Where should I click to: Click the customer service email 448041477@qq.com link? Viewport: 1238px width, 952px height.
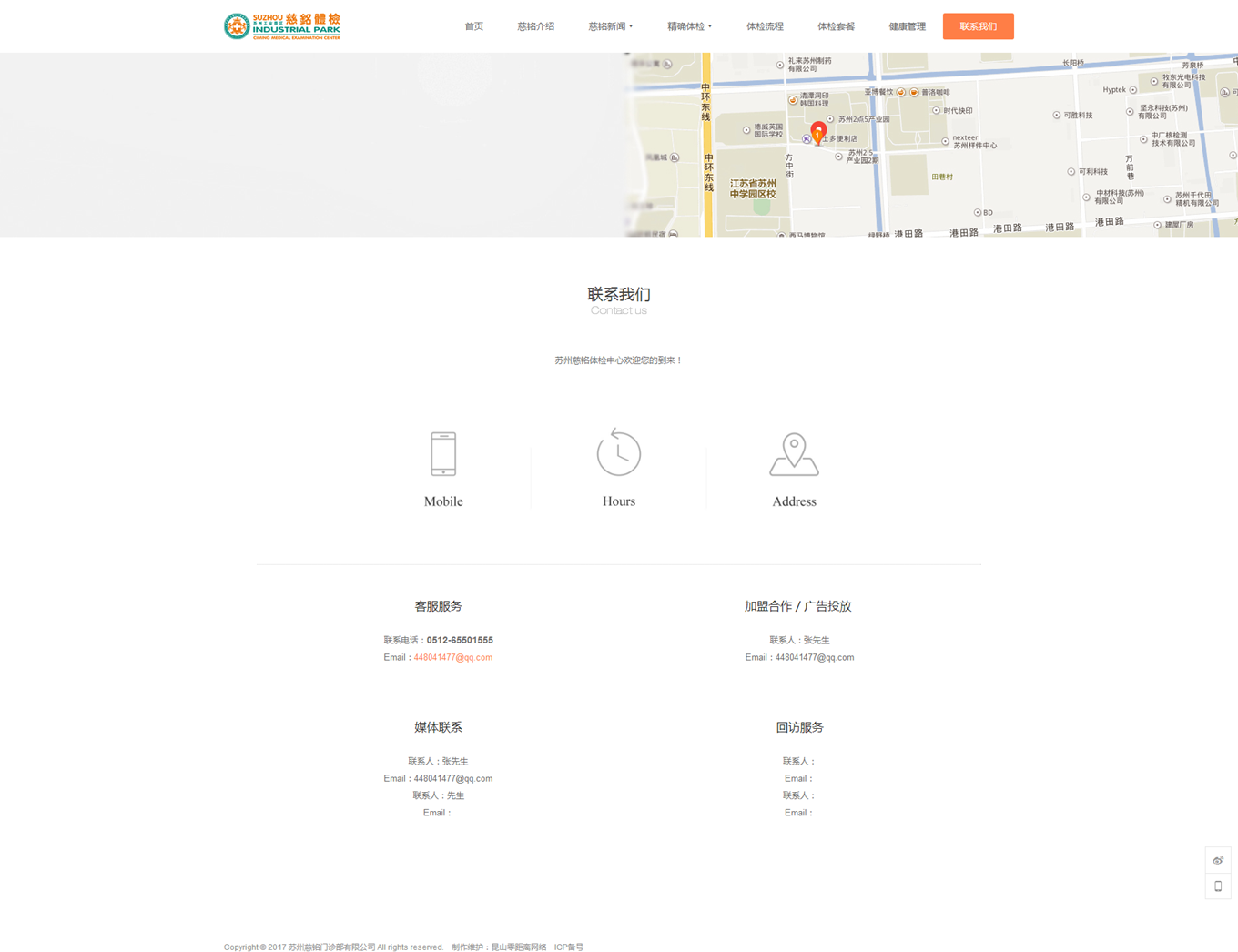point(452,657)
